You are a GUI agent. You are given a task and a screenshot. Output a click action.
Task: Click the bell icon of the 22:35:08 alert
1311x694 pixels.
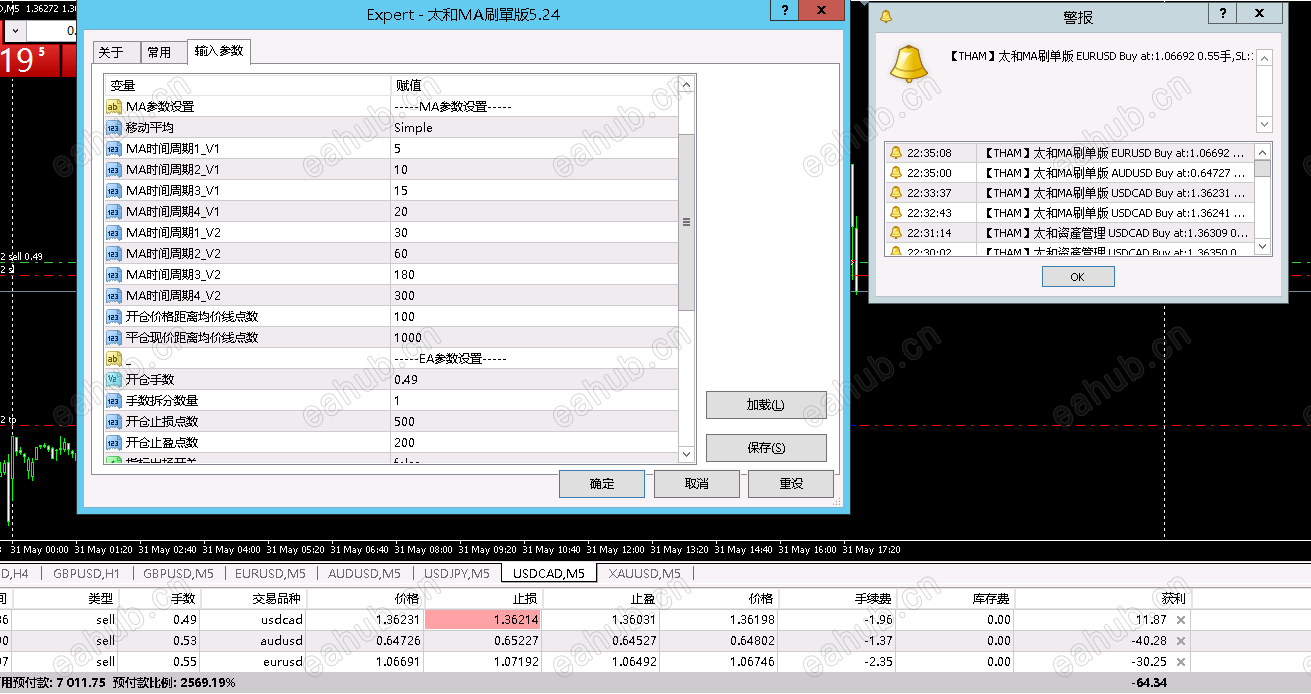[x=896, y=153]
